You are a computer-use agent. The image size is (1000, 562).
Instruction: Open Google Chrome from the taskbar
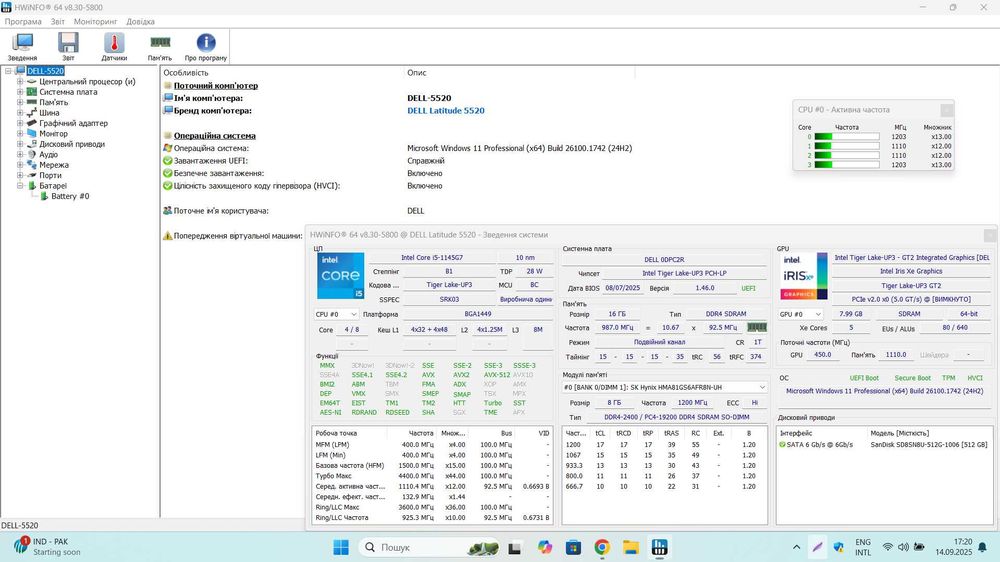[602, 547]
